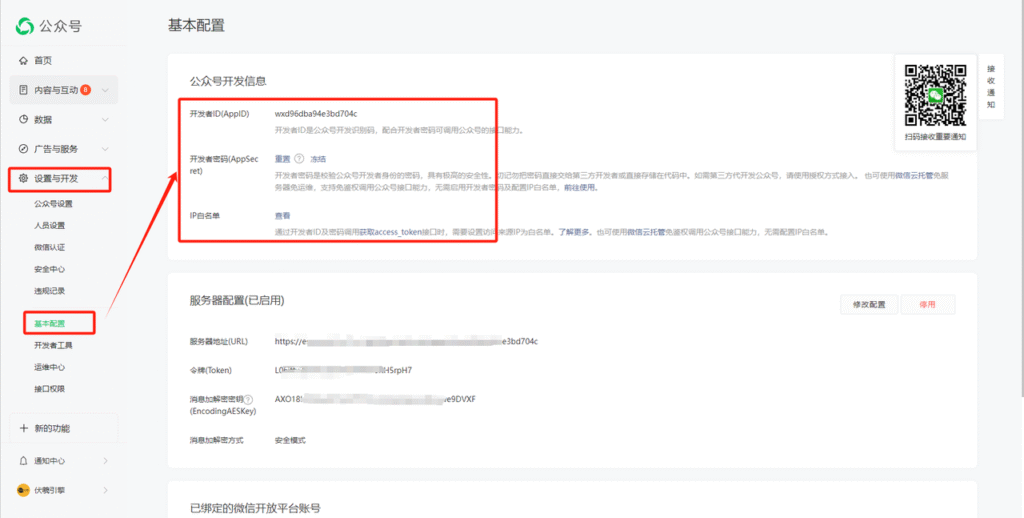
Task: Open 人员设置 in sidebar
Action: (50, 225)
